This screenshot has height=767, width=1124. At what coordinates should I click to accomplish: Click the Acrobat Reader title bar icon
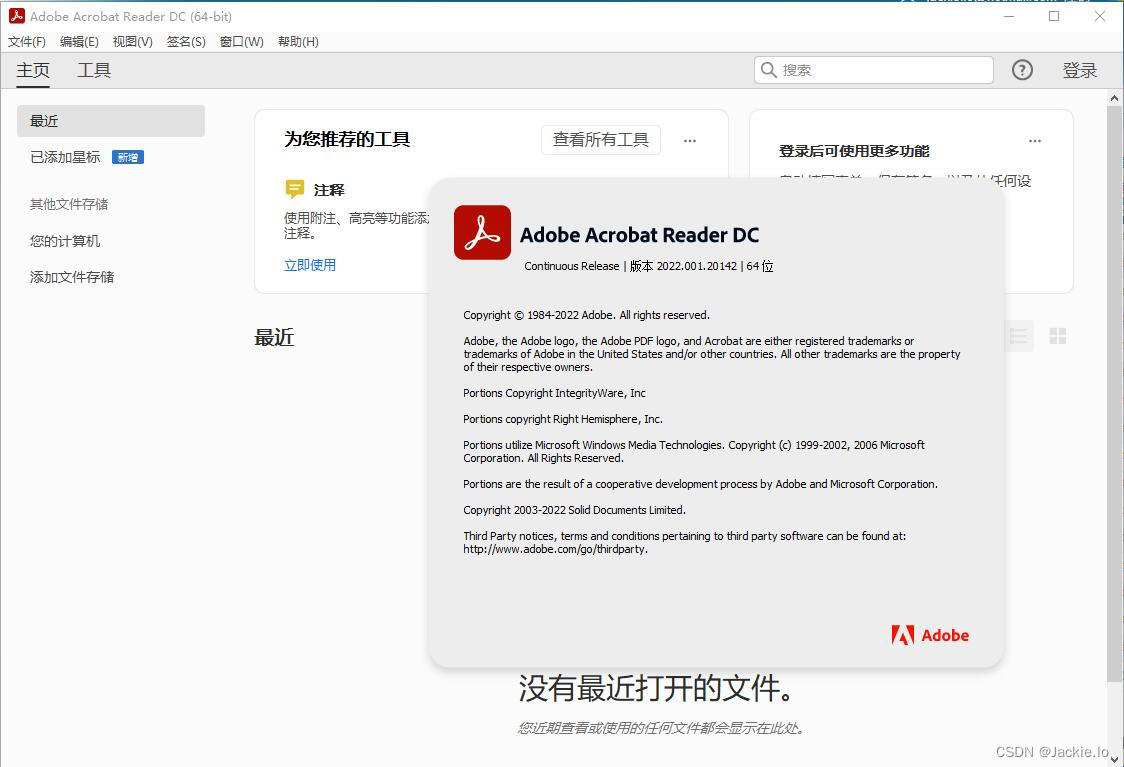tap(16, 16)
